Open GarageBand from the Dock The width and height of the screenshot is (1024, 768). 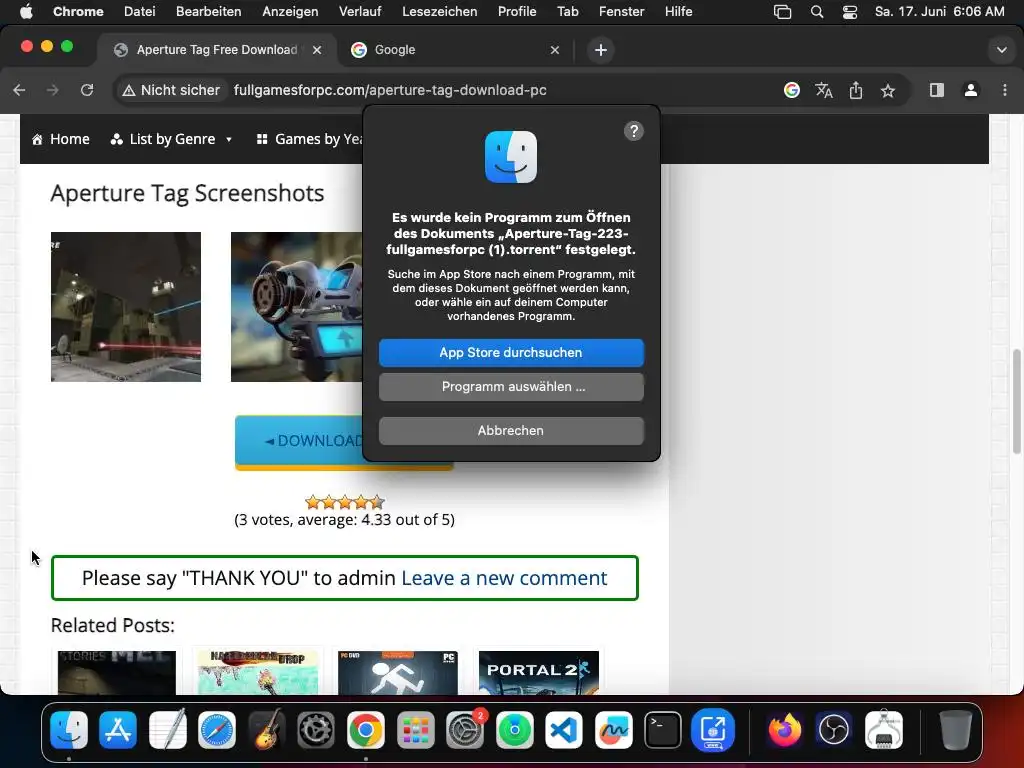click(x=266, y=729)
